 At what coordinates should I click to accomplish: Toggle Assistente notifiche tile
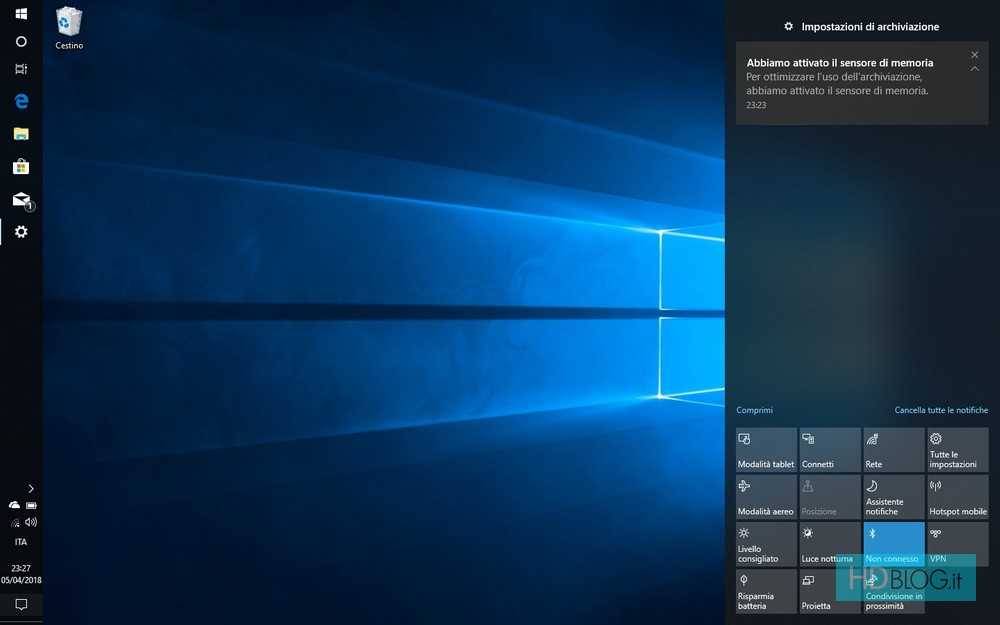[893, 497]
